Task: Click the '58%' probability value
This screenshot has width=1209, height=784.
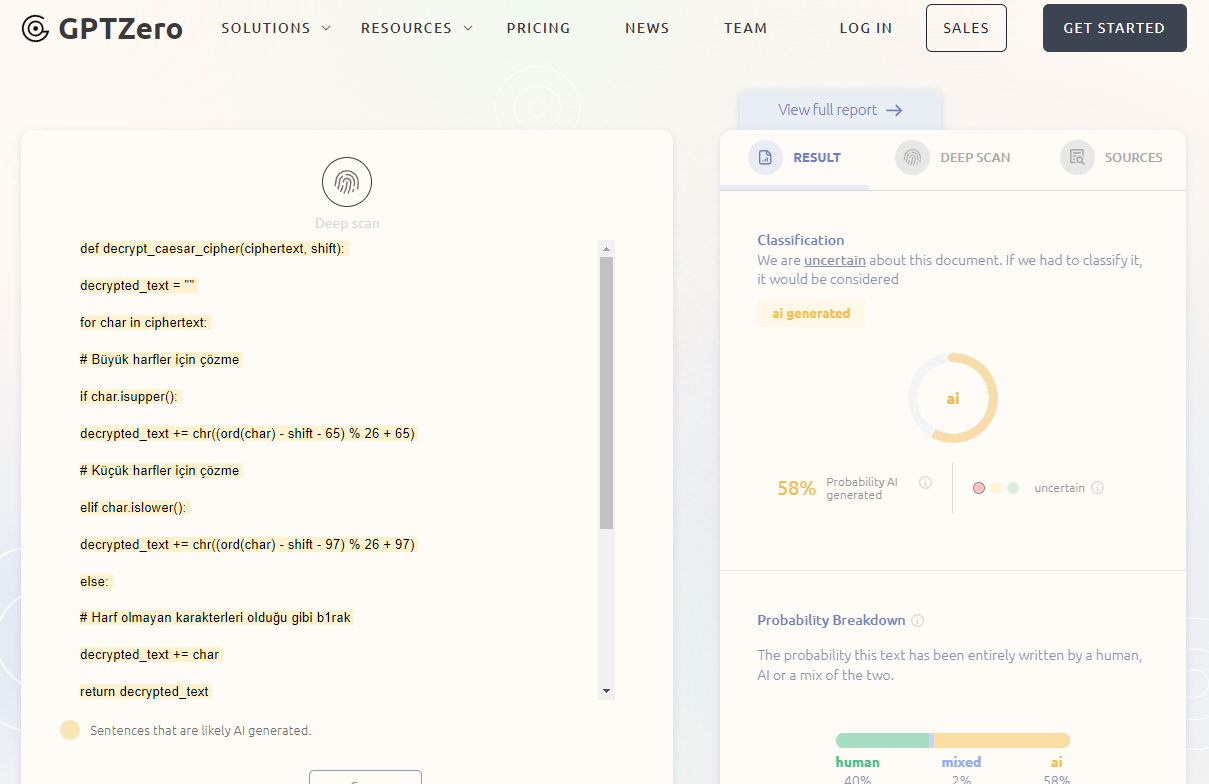Action: [796, 488]
